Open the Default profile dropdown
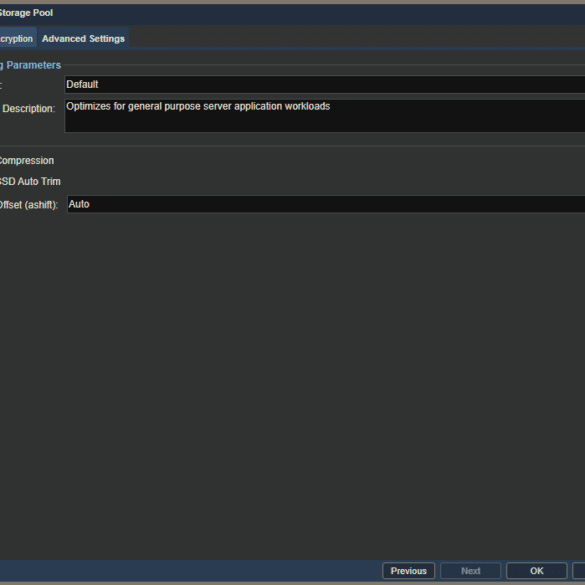This screenshot has height=585, width=585. 325,84
